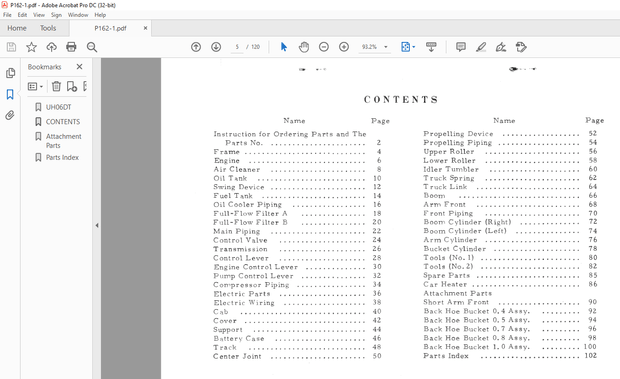
Task: Toggle the bookmarks panel icon in sidebar
Action: tap(10, 94)
